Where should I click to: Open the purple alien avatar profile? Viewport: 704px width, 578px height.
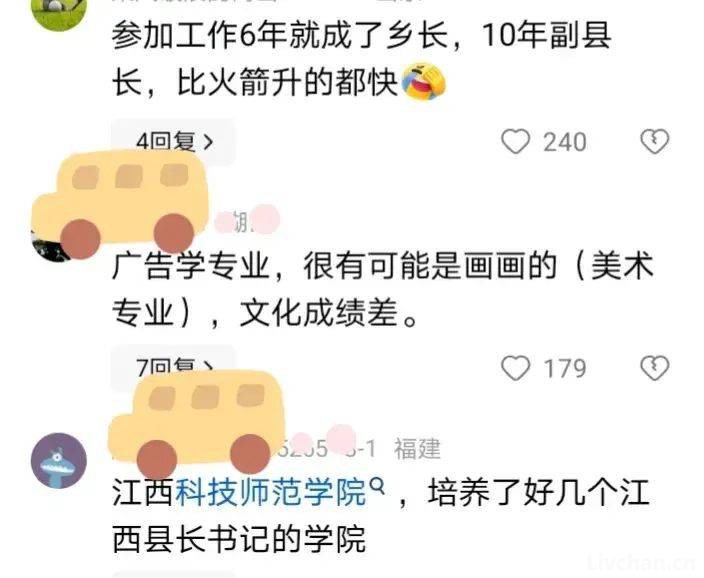click(59, 460)
